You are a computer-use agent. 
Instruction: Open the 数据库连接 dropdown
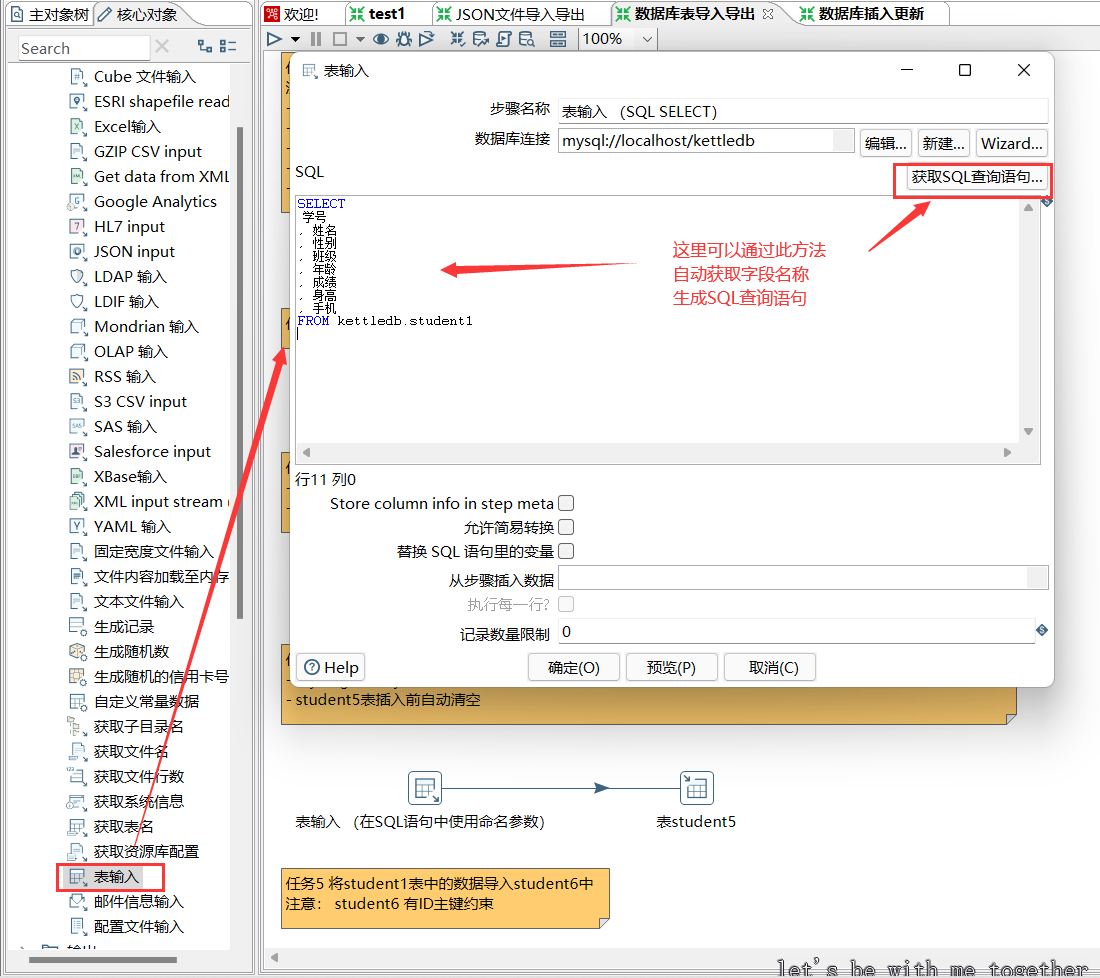click(843, 140)
